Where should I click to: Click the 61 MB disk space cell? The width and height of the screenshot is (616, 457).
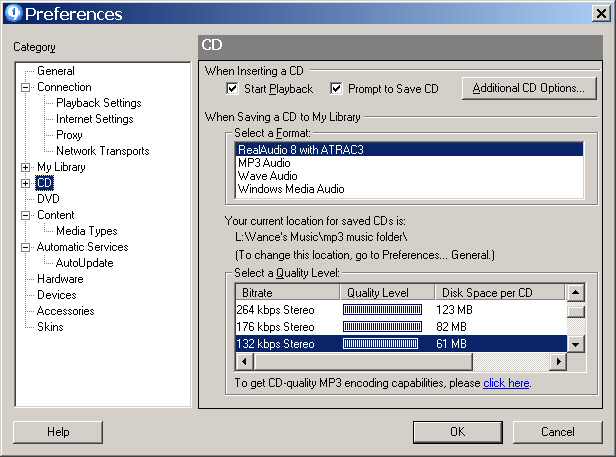451,344
